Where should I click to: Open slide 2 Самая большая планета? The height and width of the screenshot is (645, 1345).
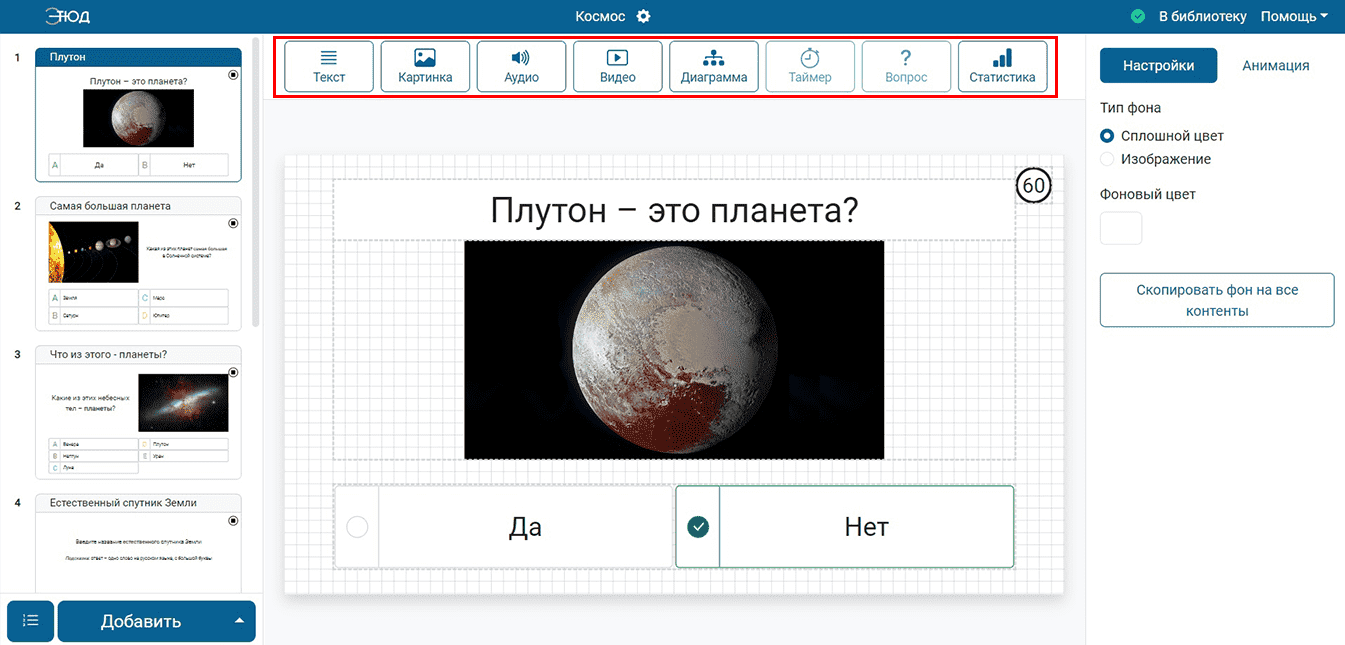click(x=138, y=264)
